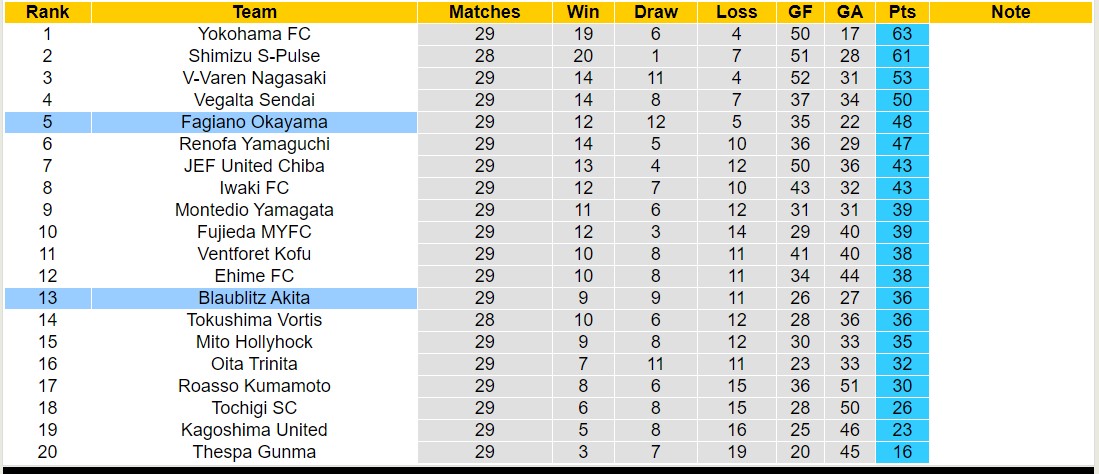Viewport: 1099px width, 474px height.
Task: Select JEF United Chiba team name
Action: 254,166
